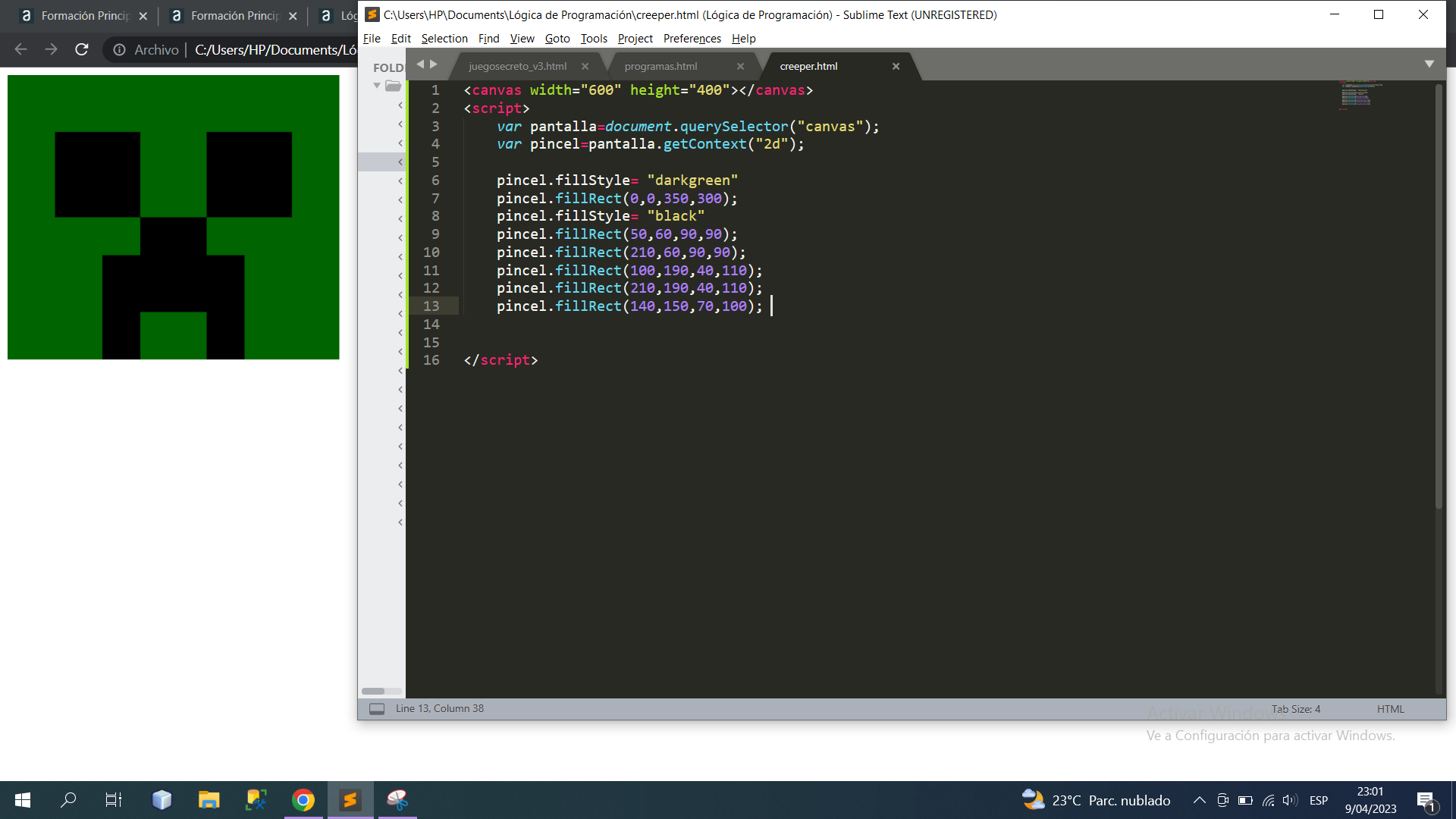Change Tab Size: 4 setting
This screenshot has width=1456, height=819.
point(1295,709)
